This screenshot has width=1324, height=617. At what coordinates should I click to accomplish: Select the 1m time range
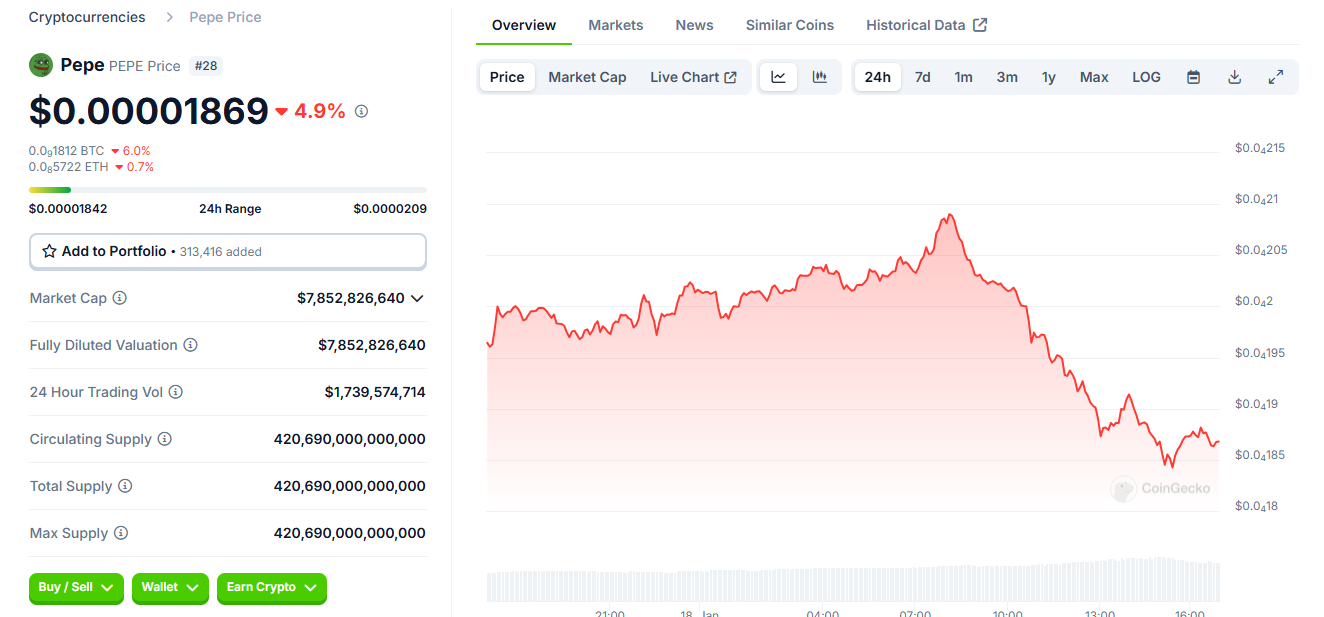[x=963, y=77]
